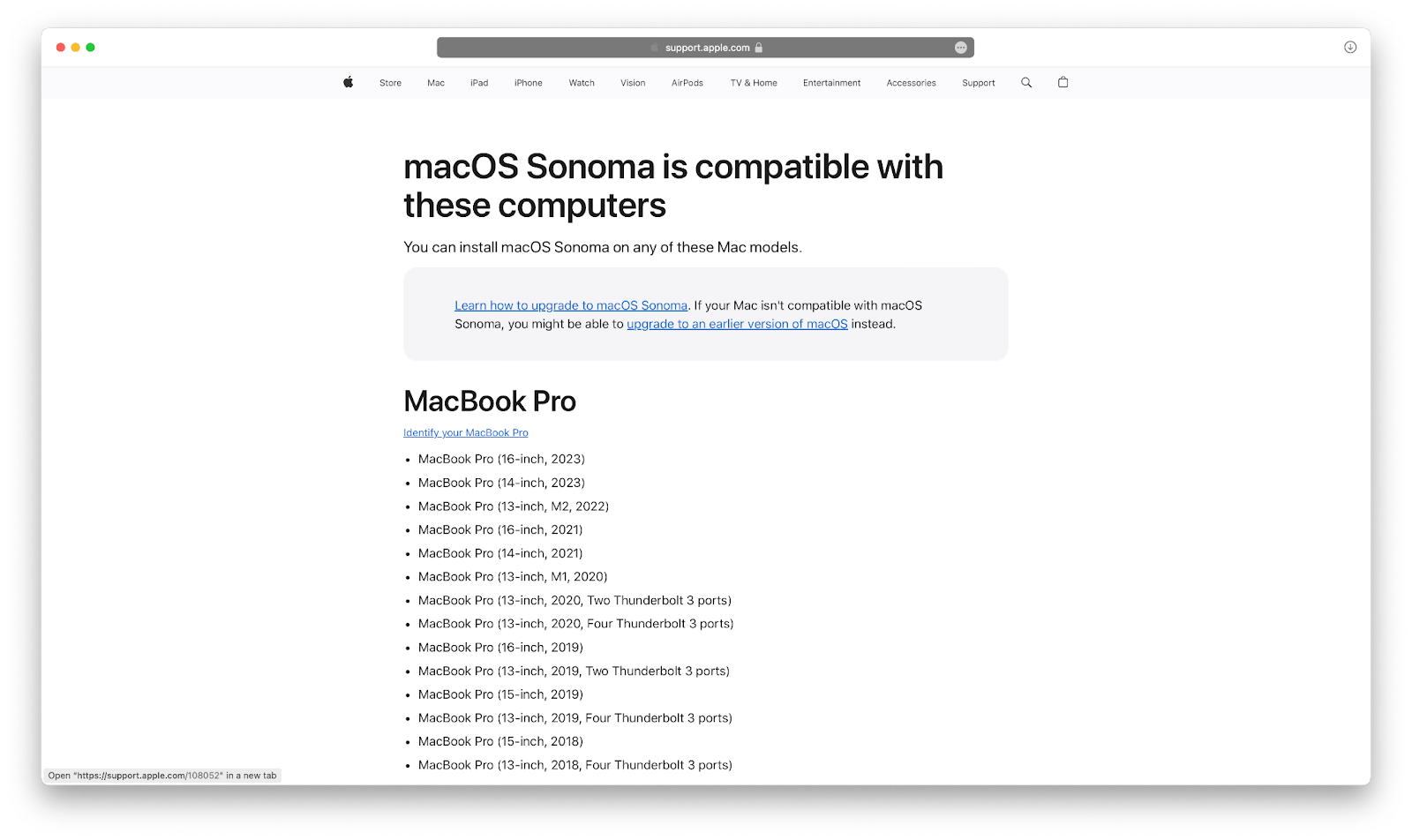This screenshot has height=840, width=1412.
Task: Click 'upgrade to an earlier version of macOS'
Action: 737,324
